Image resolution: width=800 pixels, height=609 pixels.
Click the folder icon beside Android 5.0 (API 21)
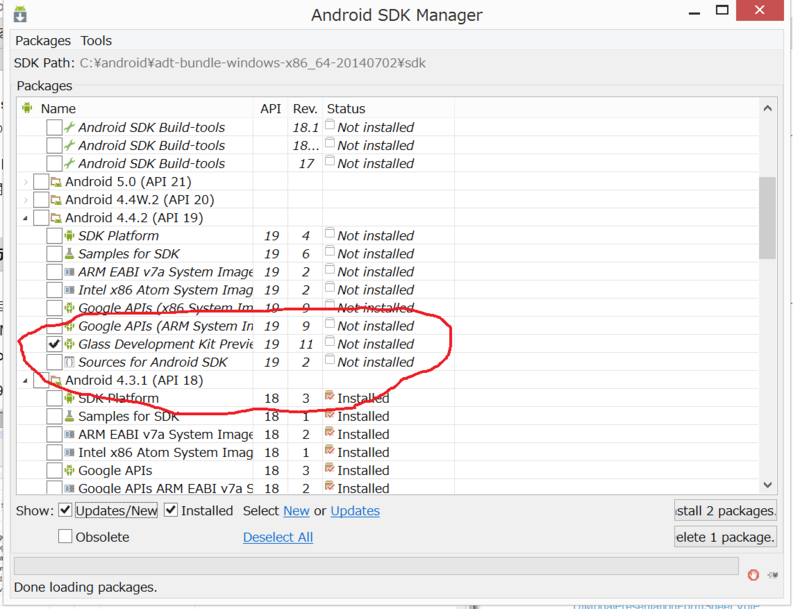click(x=56, y=182)
